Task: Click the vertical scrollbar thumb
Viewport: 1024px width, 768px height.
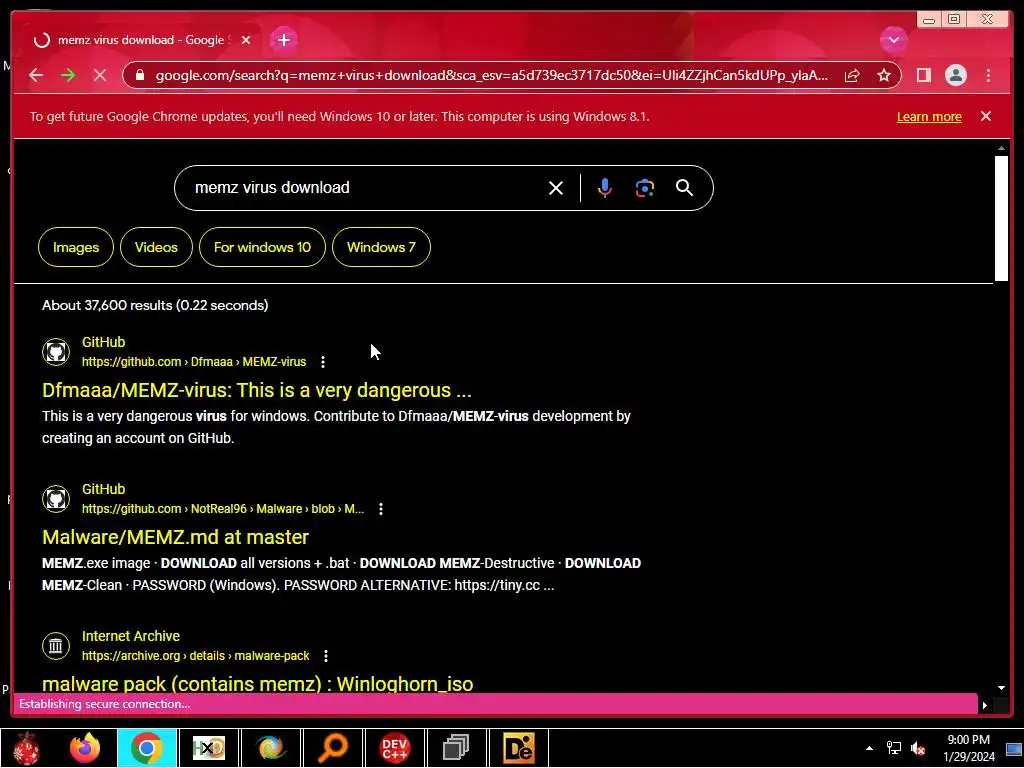Action: coord(1001,218)
